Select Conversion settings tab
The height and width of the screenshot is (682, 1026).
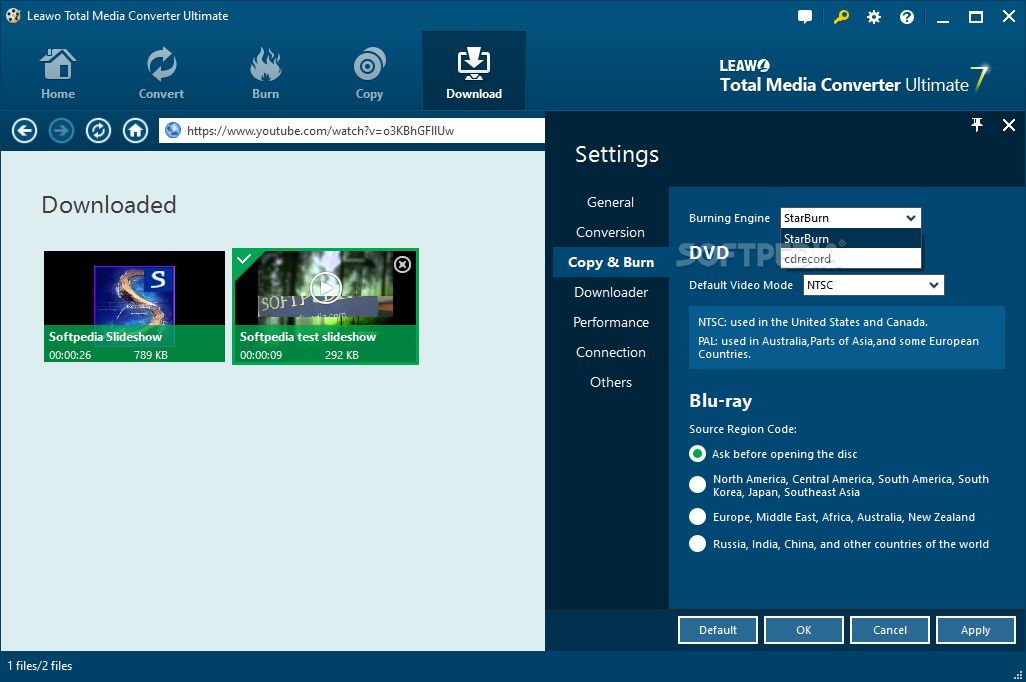[610, 232]
